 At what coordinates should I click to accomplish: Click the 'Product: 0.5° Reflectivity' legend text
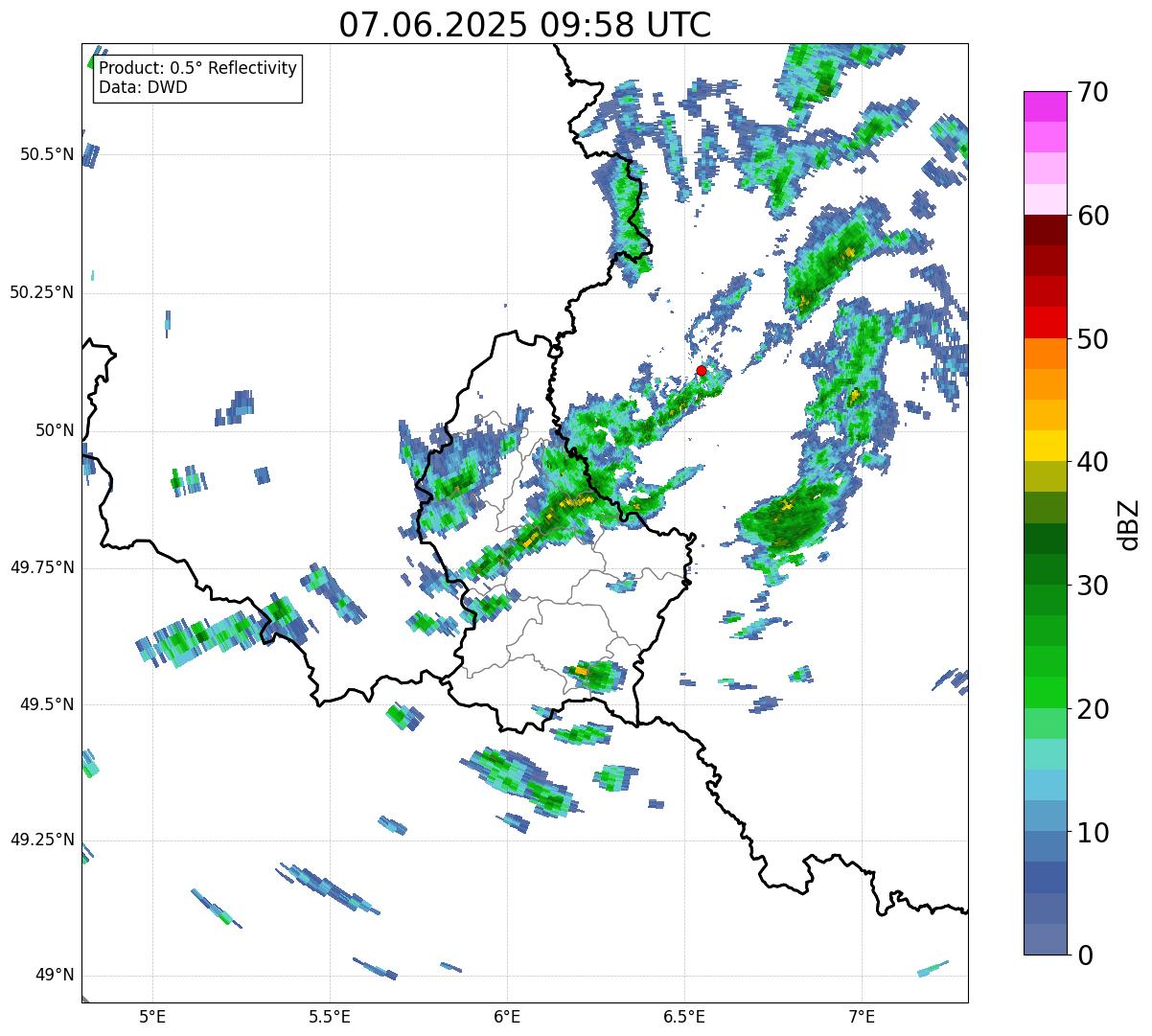pyautogui.click(x=197, y=69)
